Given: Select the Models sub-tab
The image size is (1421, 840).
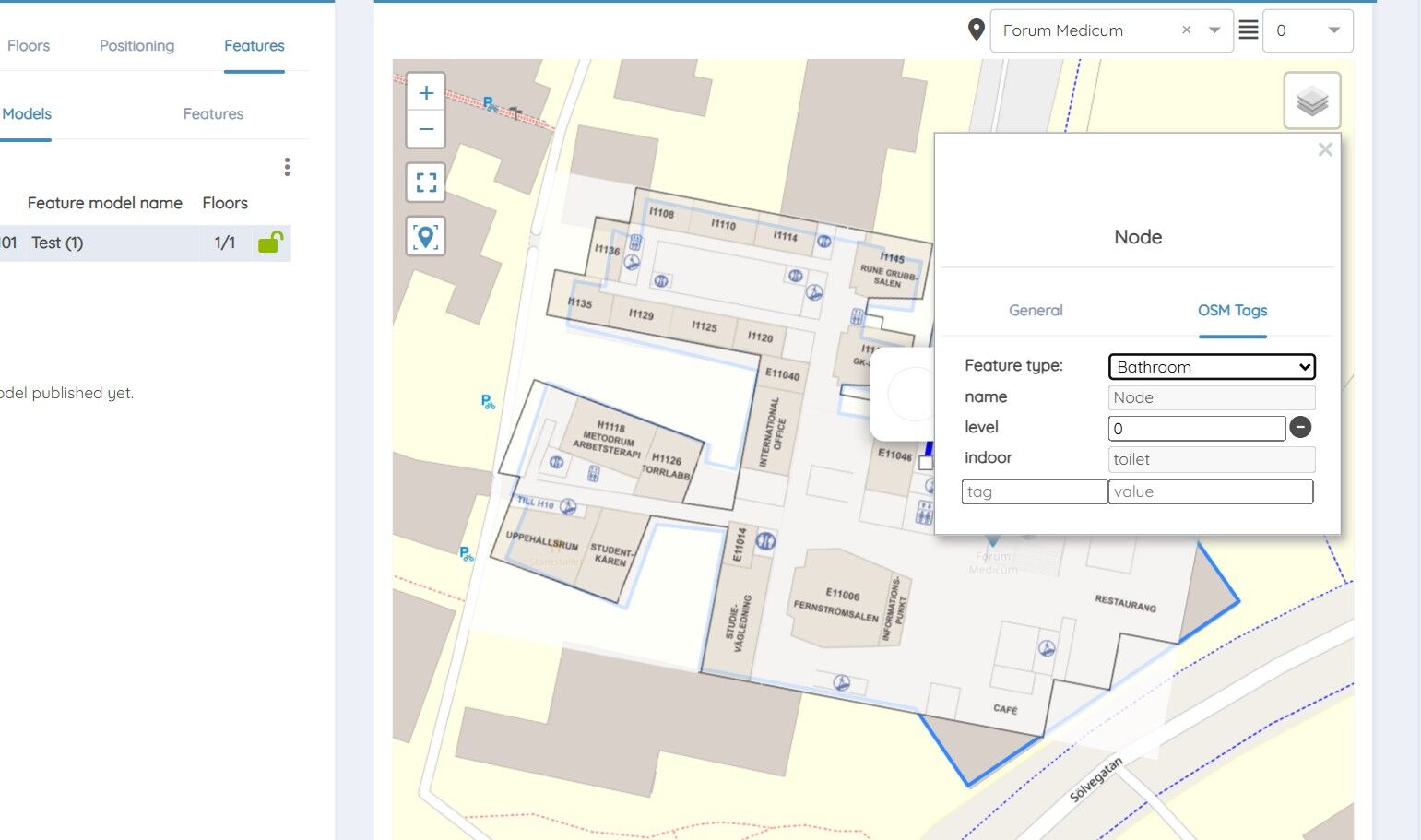Looking at the screenshot, I should click(26, 114).
